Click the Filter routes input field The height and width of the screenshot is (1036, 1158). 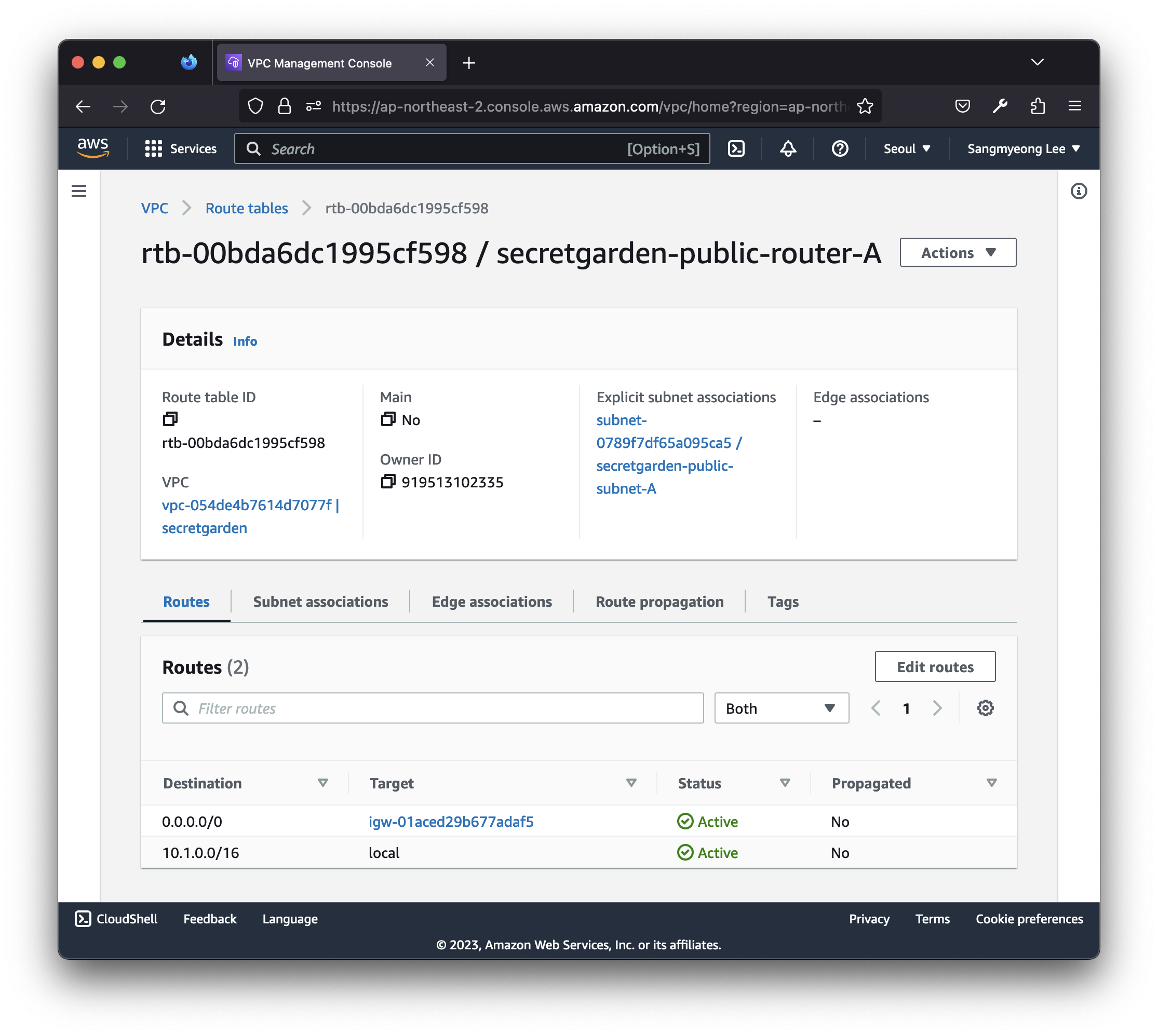coord(433,708)
